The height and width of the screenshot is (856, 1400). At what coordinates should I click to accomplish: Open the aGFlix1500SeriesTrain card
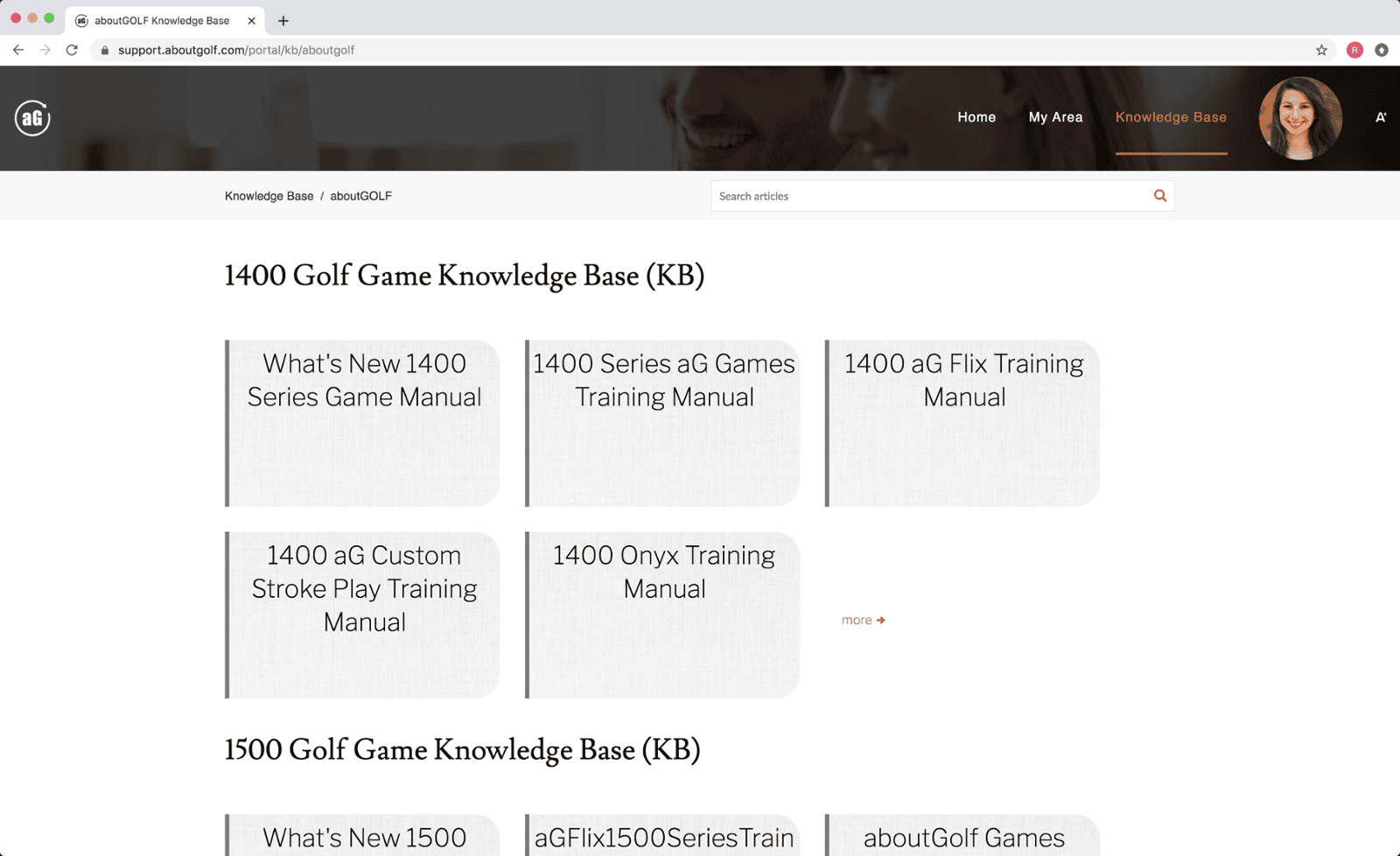(662, 836)
